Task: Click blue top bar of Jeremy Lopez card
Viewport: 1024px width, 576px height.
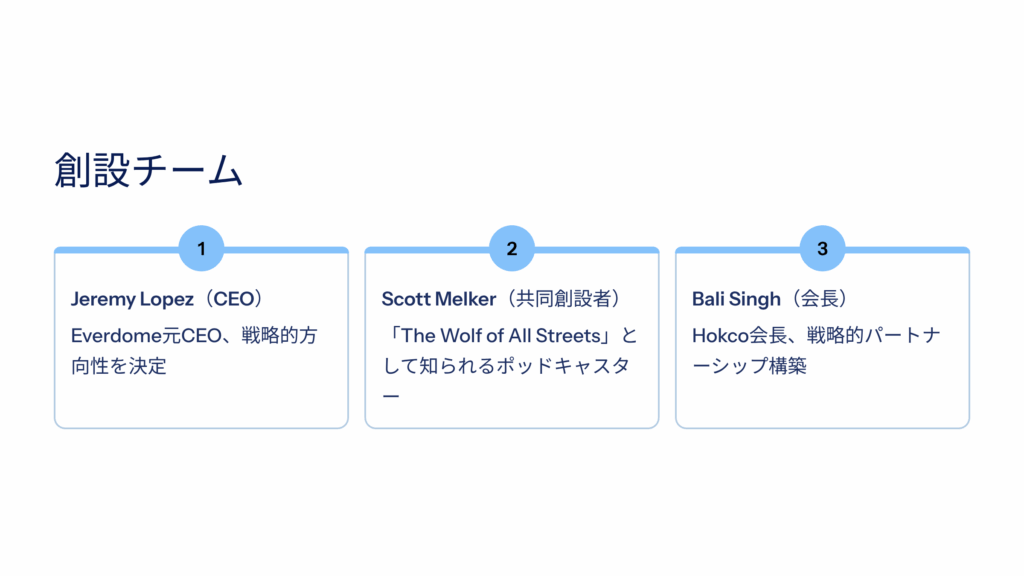Action: click(110, 250)
